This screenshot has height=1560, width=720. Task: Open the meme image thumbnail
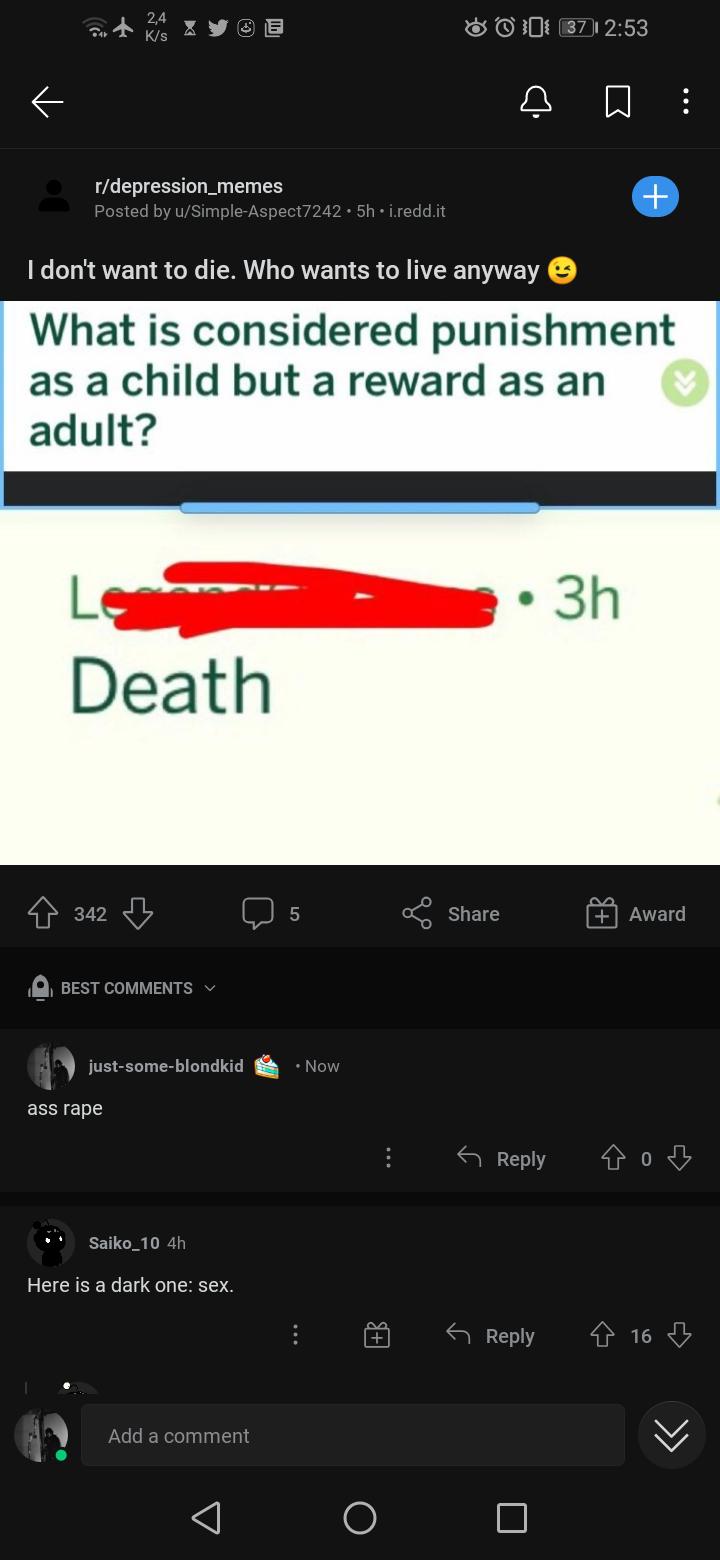360,583
